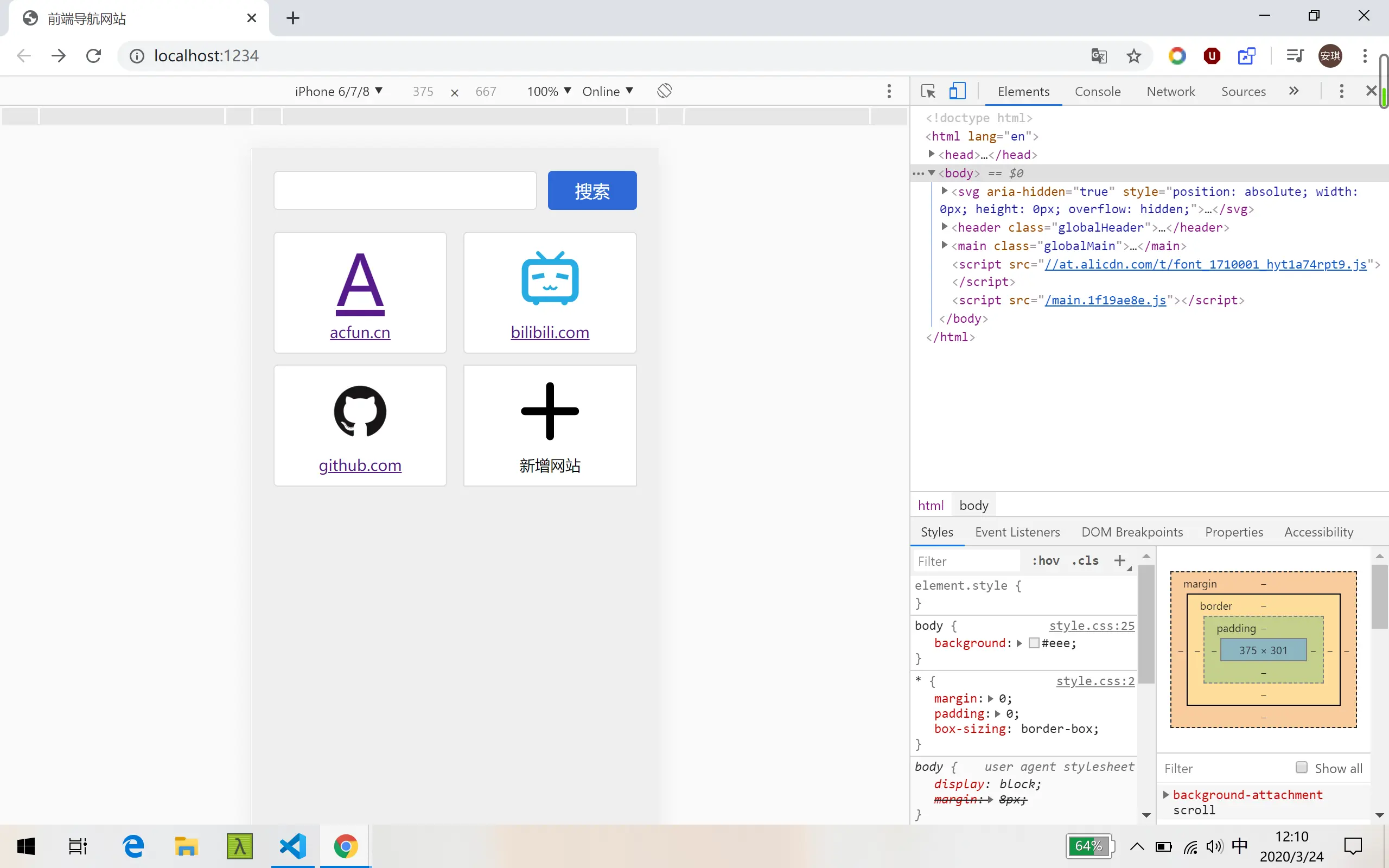Click the rotate device orientation icon

click(664, 91)
